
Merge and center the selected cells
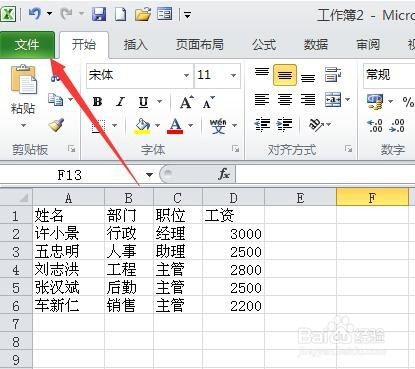(x=333, y=99)
